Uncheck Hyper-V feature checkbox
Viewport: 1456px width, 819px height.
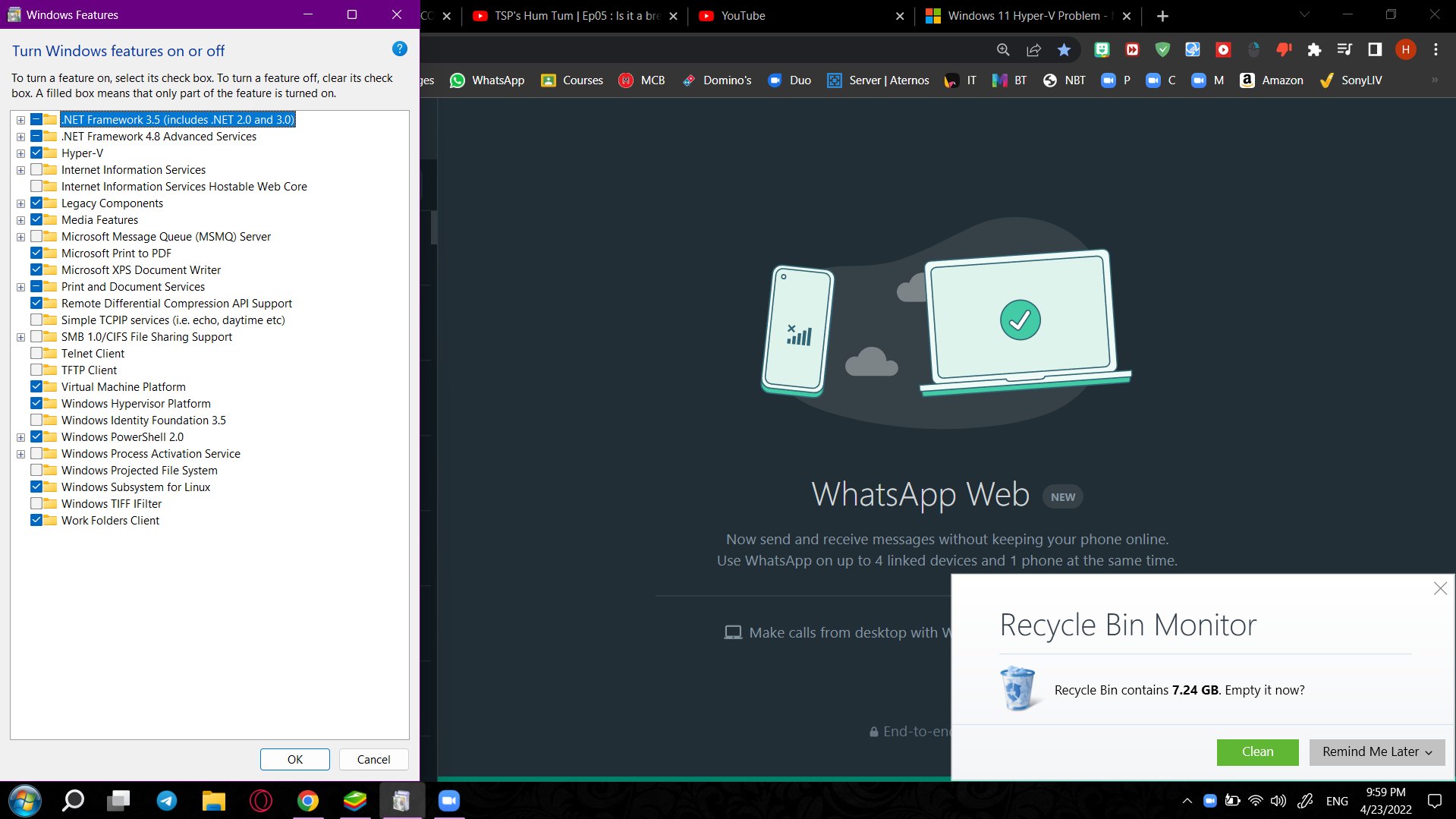click(36, 153)
